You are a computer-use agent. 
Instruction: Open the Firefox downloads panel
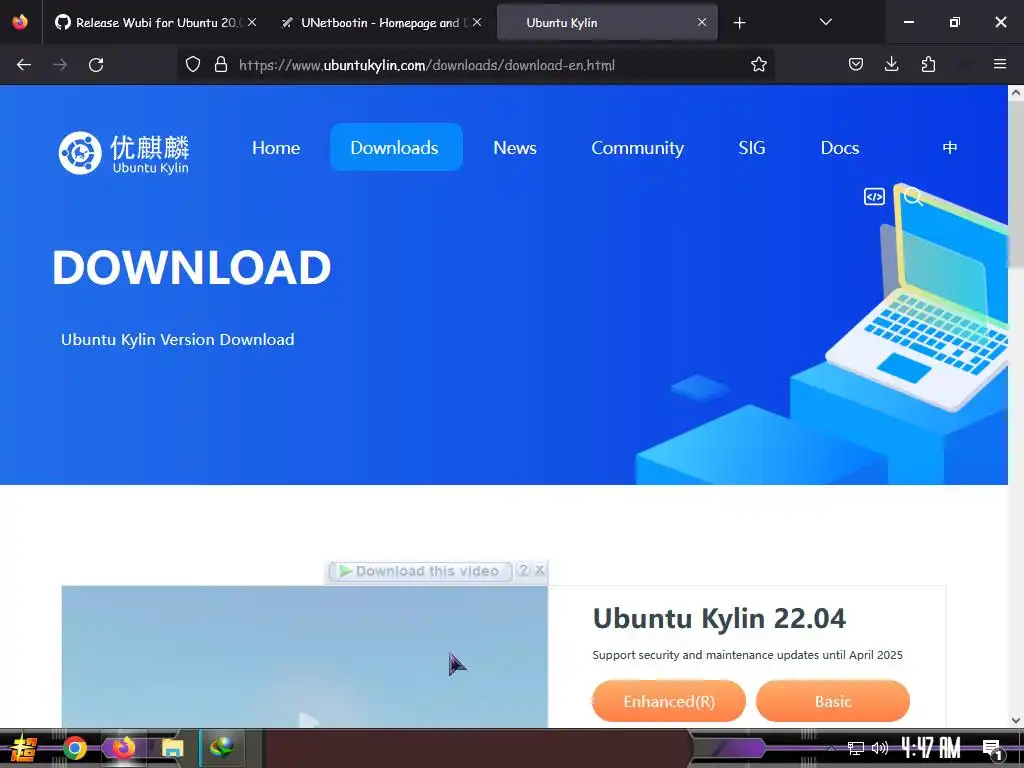(891, 64)
